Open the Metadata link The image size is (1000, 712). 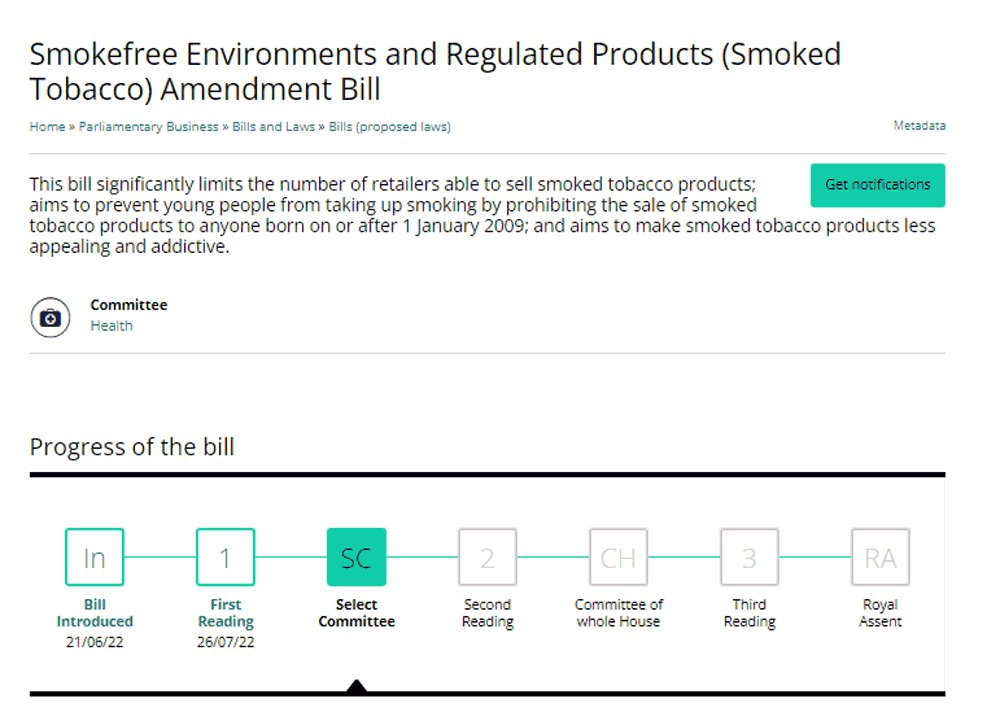(x=919, y=126)
